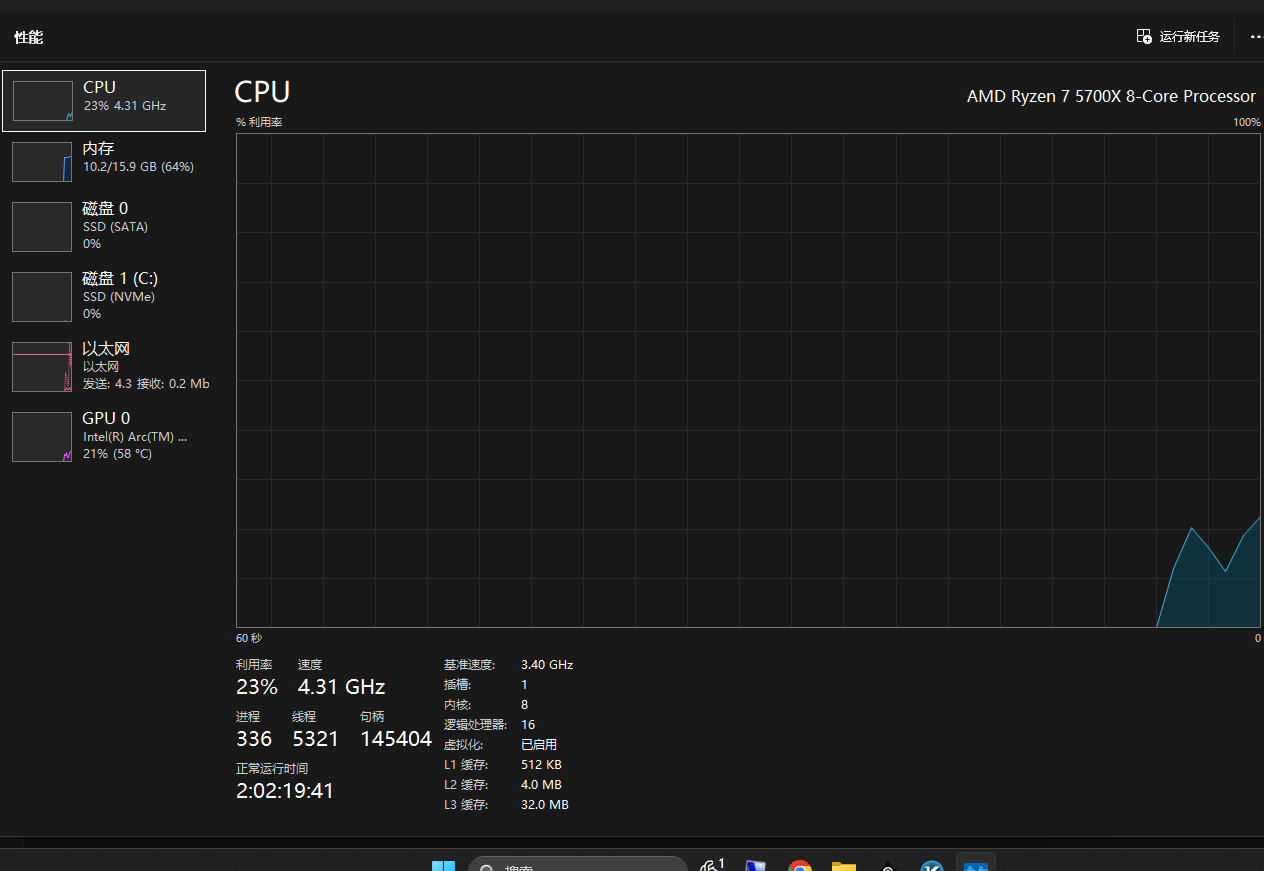1264x871 pixels.
Task: Click the % 利用率 graph label
Action: pyautogui.click(x=259, y=122)
